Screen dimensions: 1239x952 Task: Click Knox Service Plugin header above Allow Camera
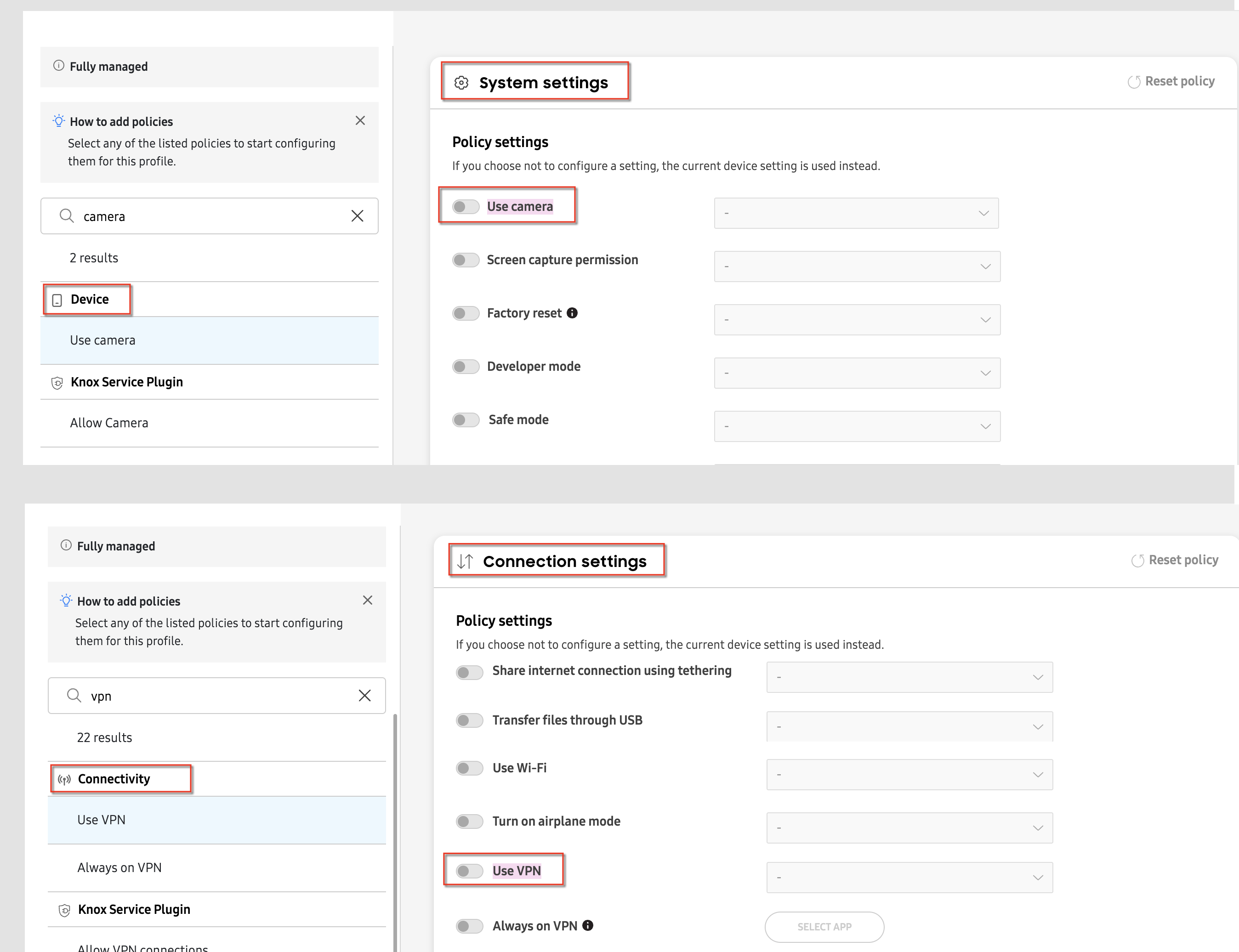coord(209,382)
